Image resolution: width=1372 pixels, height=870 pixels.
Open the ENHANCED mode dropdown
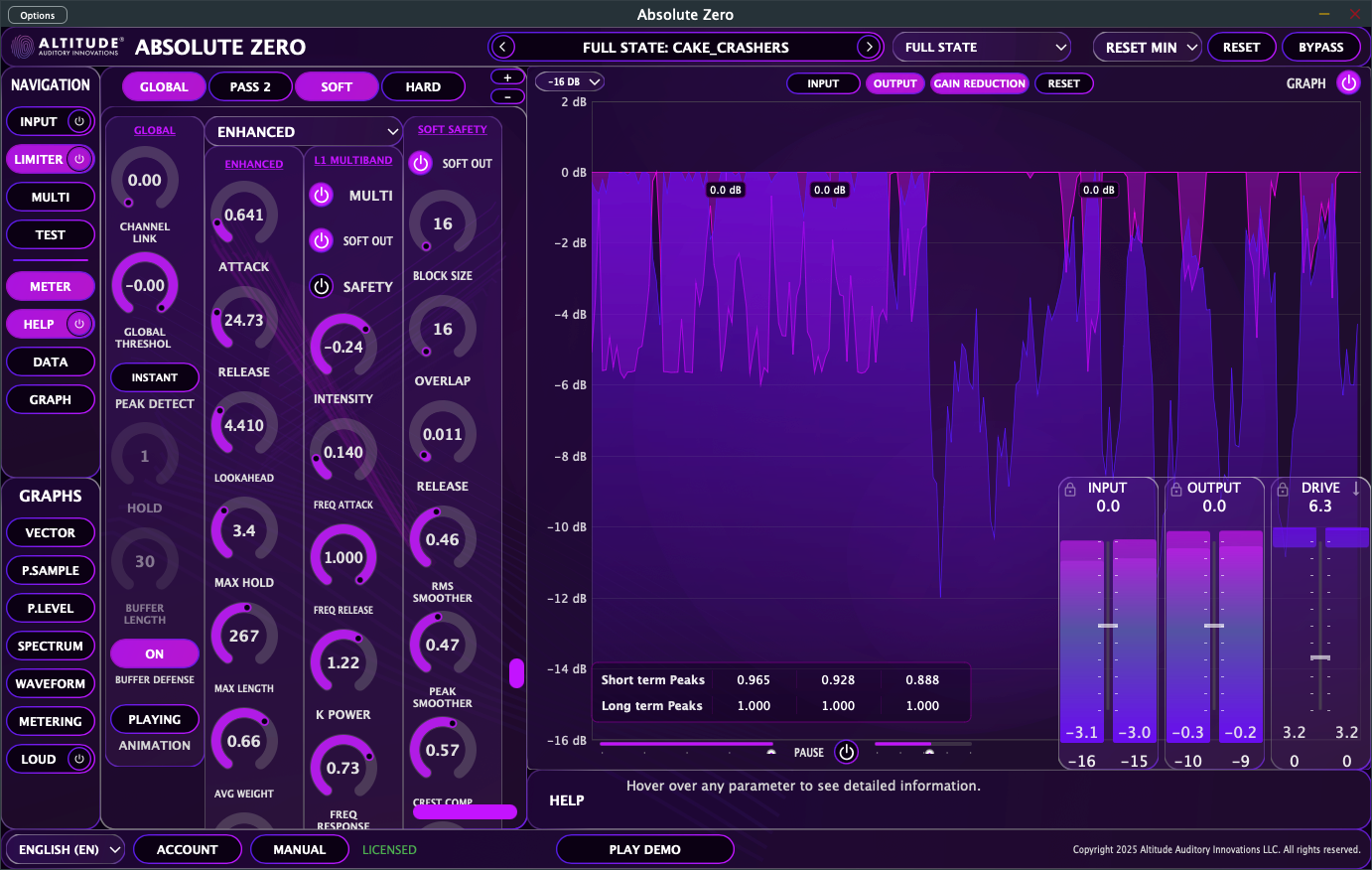point(303,131)
